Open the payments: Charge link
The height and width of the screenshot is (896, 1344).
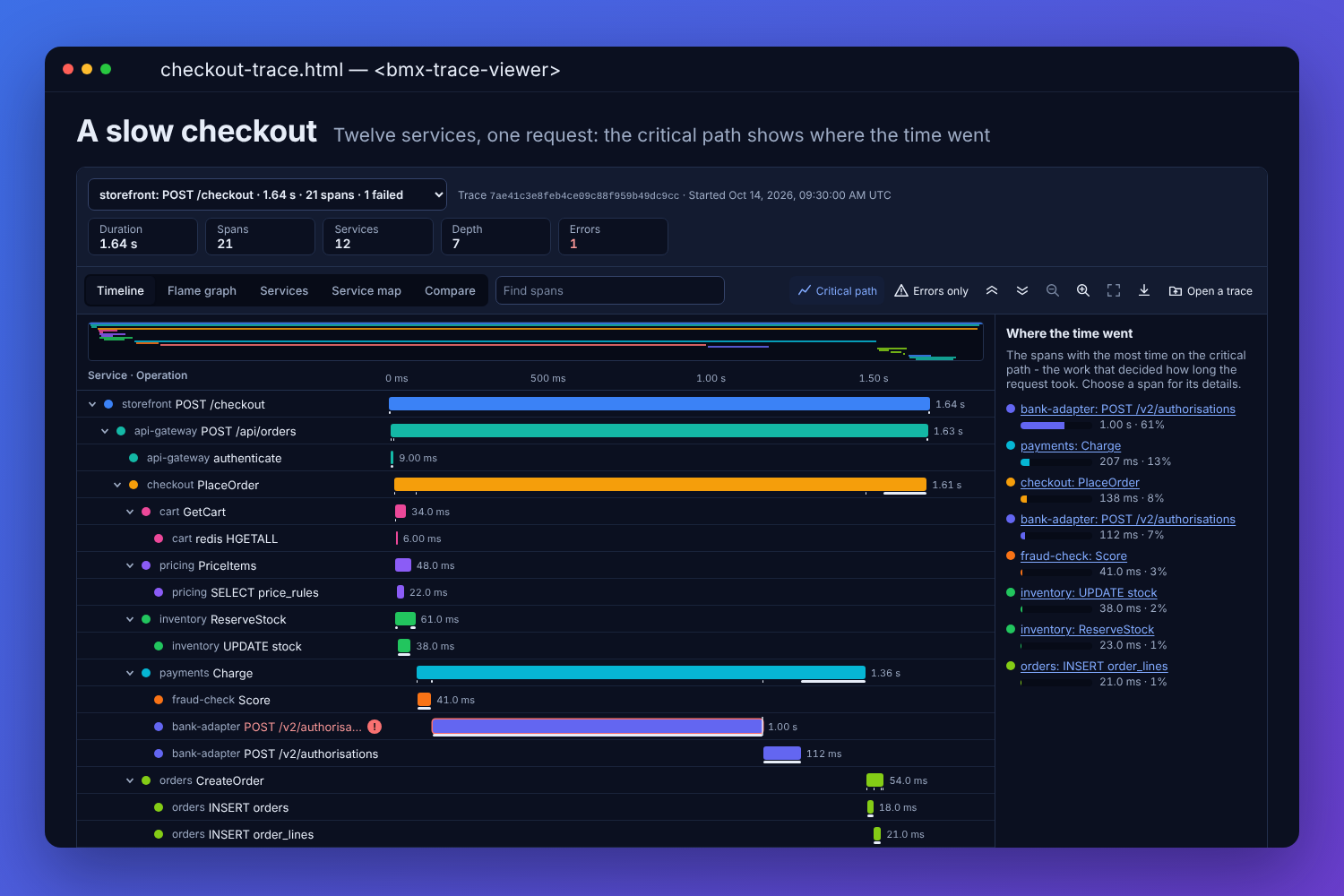pos(1070,445)
